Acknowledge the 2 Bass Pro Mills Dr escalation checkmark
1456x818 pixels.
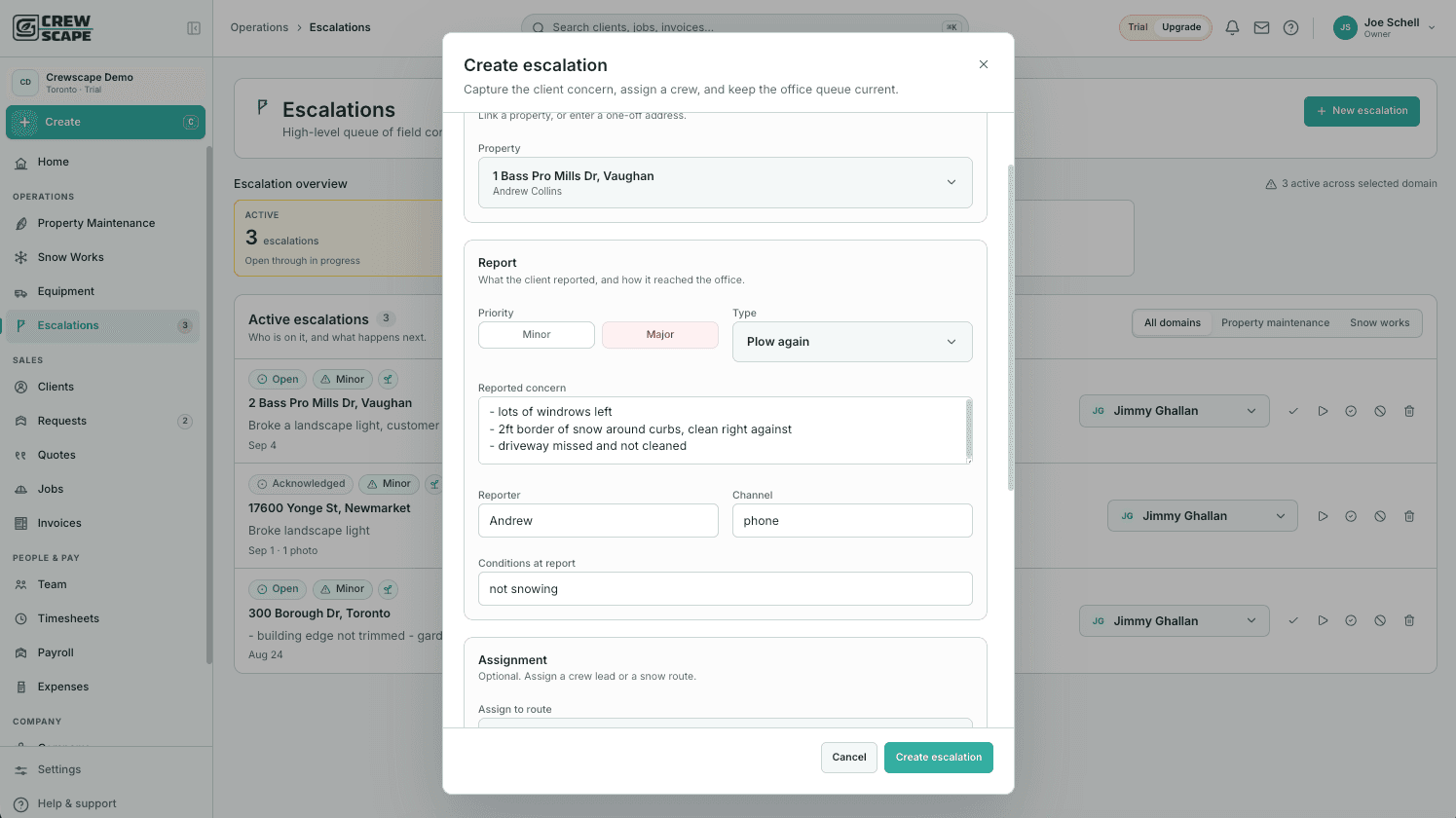pyautogui.click(x=1293, y=411)
